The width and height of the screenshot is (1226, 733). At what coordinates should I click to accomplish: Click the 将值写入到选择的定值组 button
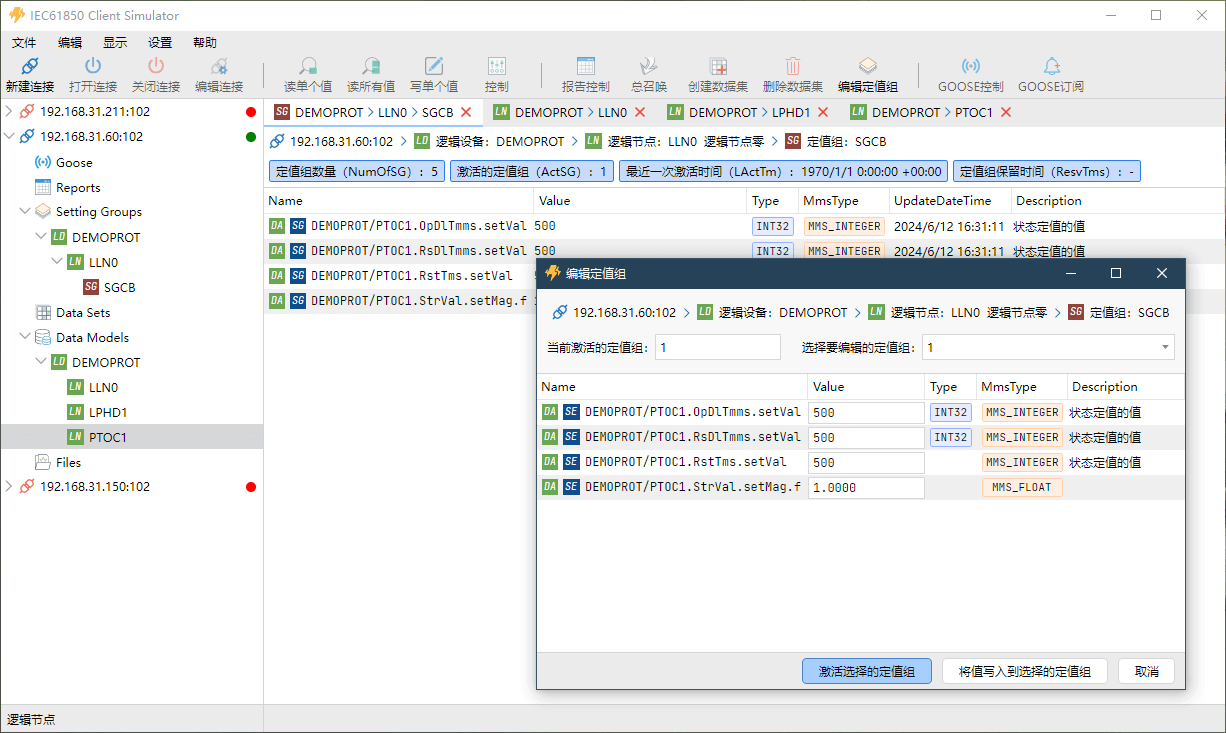[x=1025, y=672]
